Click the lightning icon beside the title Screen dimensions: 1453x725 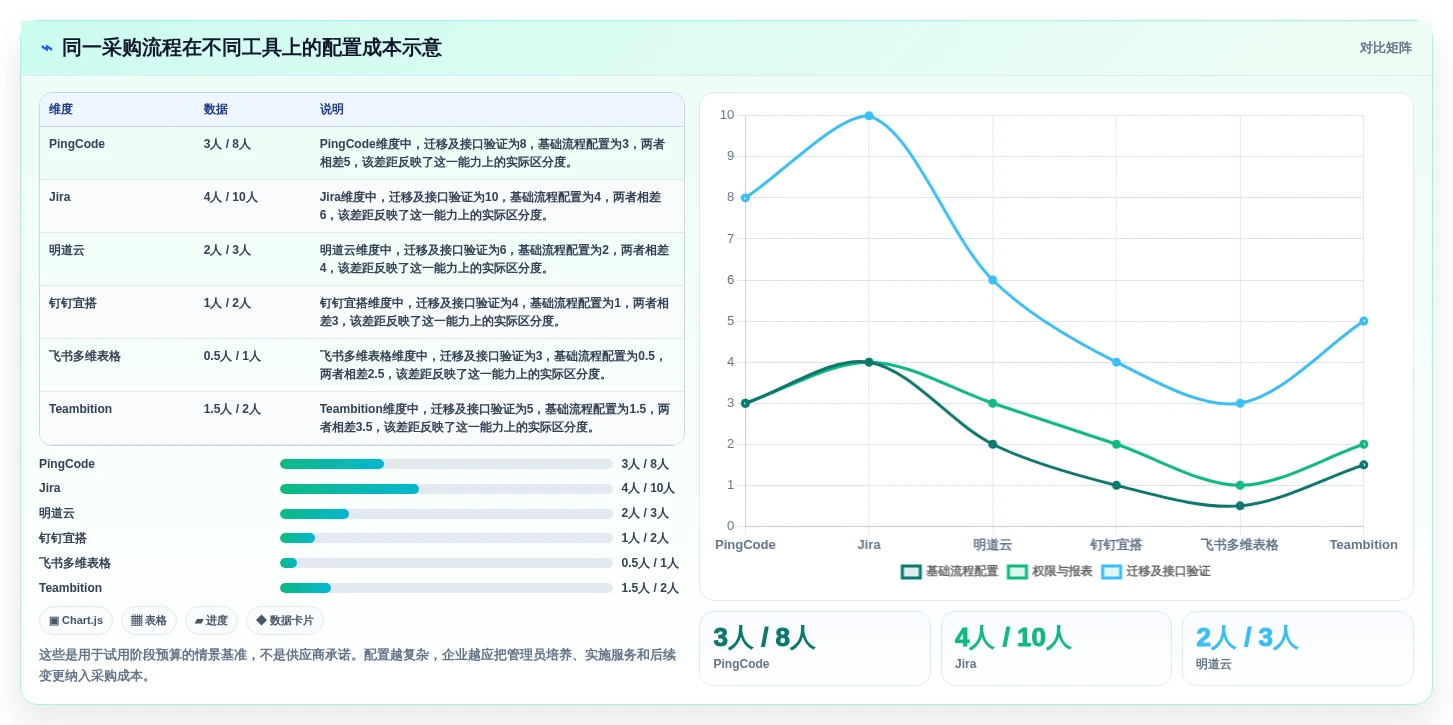pyautogui.click(x=47, y=48)
